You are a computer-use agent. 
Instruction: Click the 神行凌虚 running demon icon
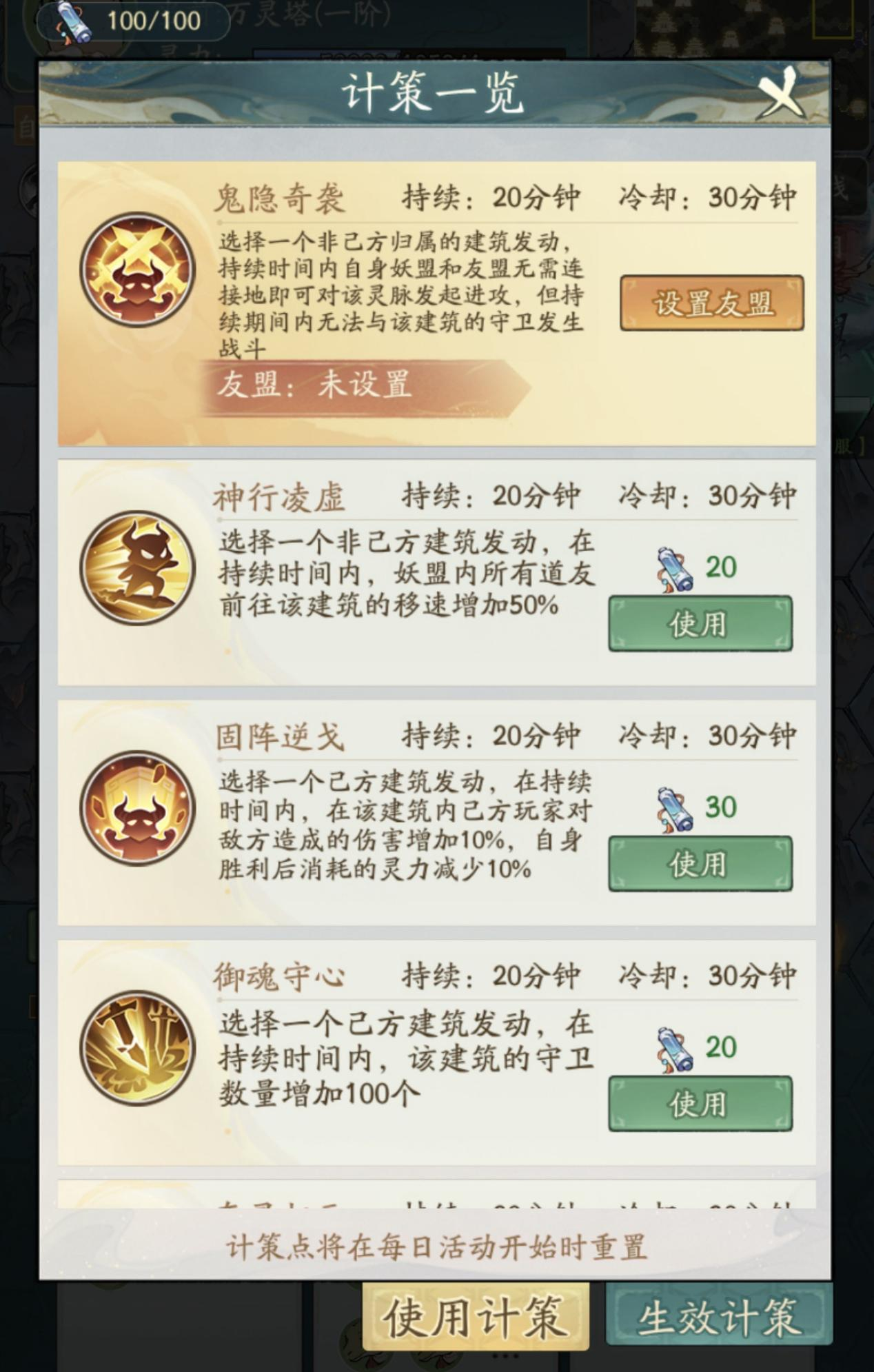pyautogui.click(x=138, y=568)
